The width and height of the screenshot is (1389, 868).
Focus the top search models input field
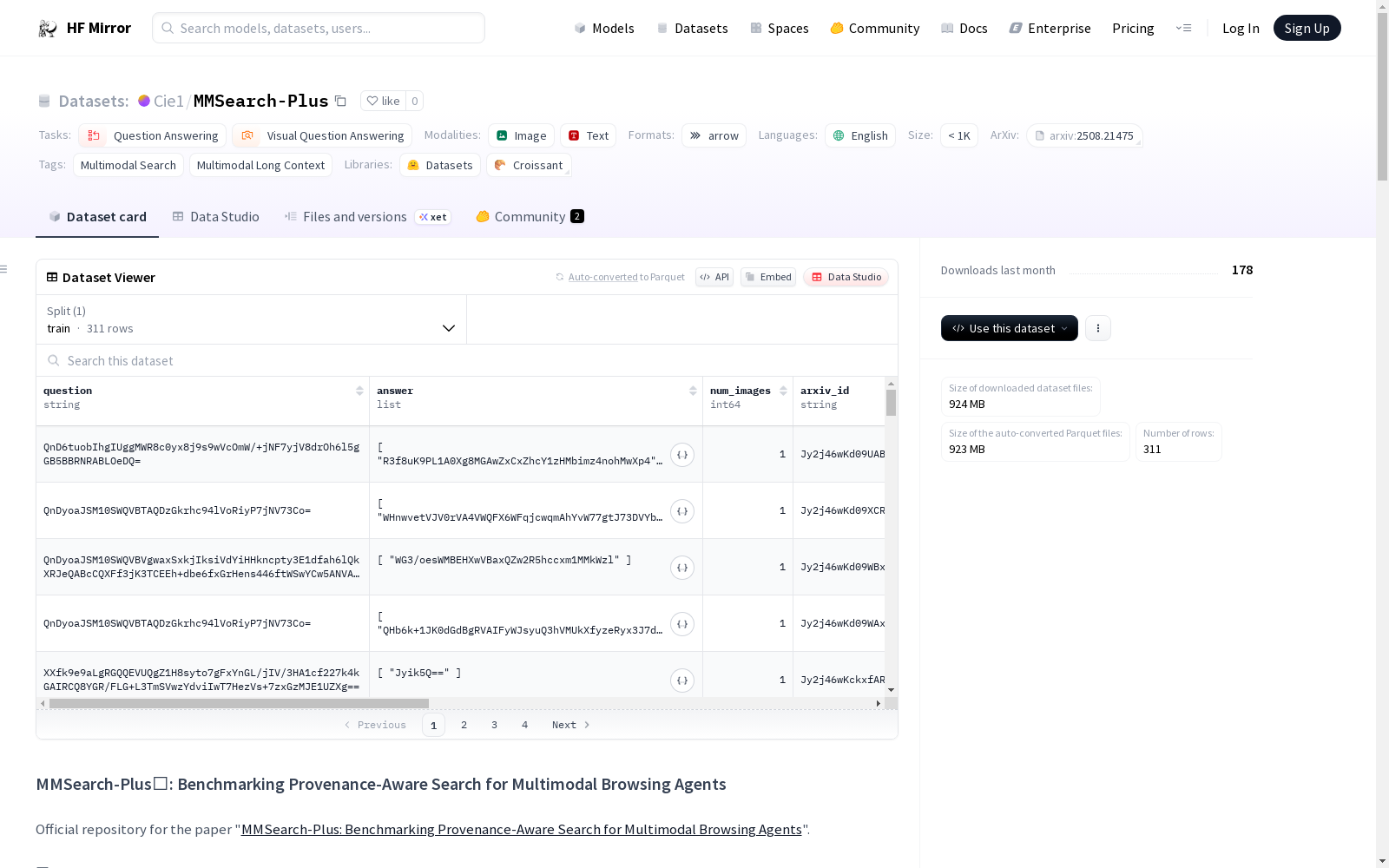[319, 28]
